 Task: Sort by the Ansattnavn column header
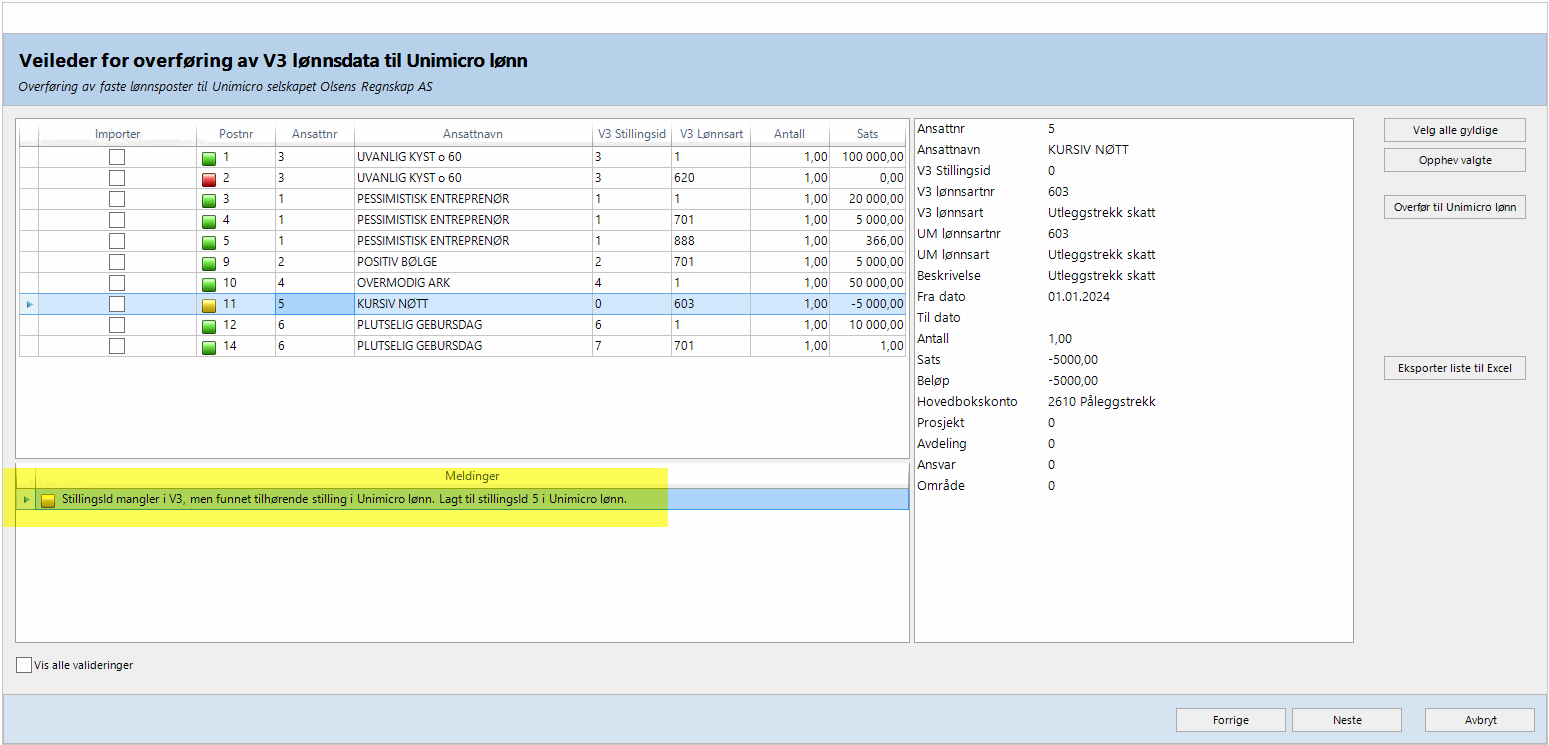472,134
